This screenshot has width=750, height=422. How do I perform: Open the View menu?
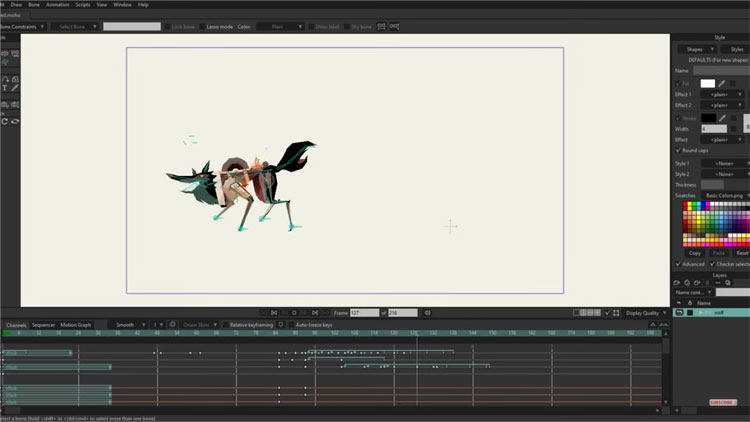tap(101, 5)
